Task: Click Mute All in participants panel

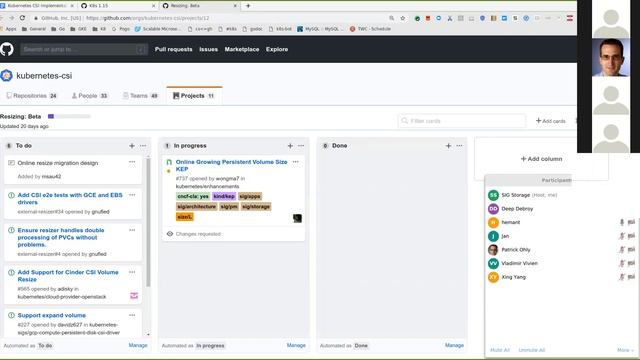Action: click(x=500, y=350)
